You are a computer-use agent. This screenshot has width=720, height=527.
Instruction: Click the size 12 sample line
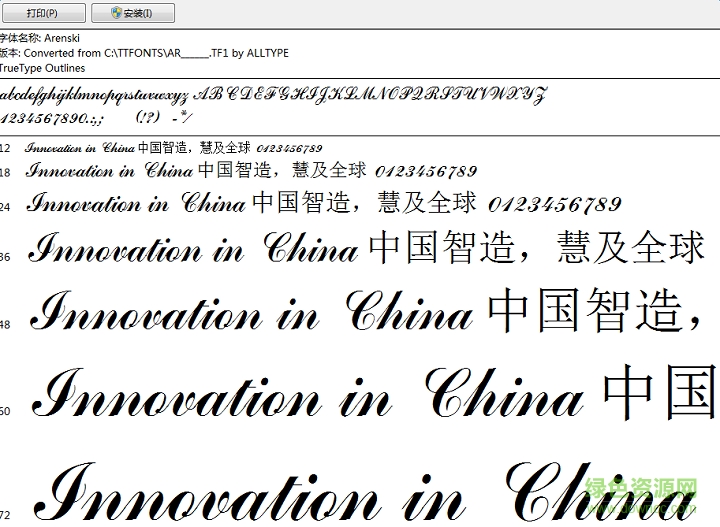coord(174,148)
